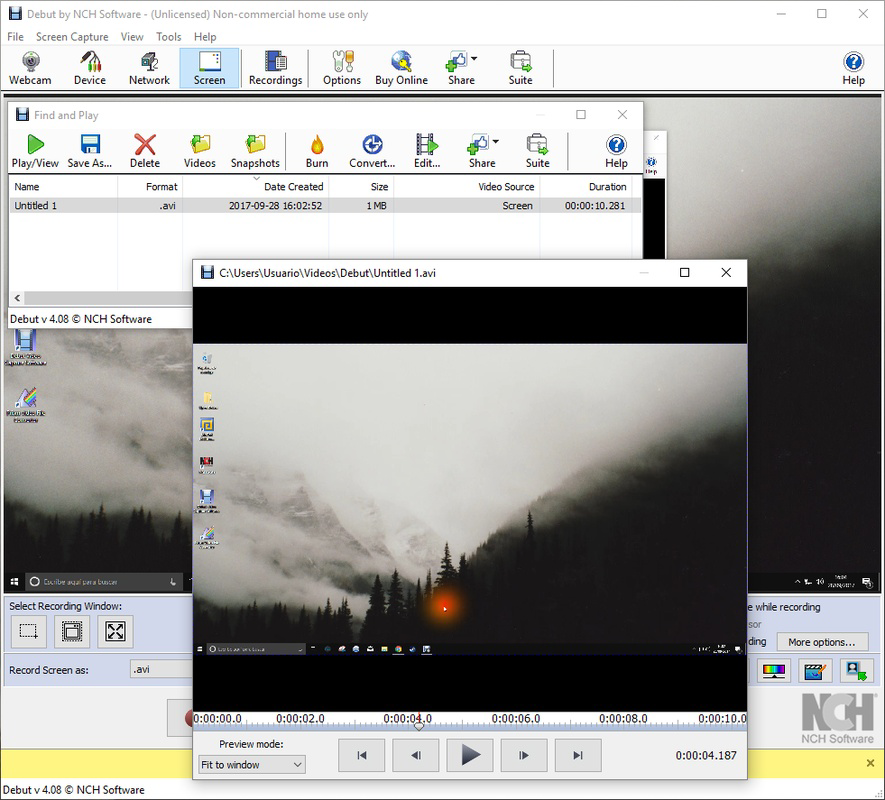The height and width of the screenshot is (800, 885).
Task: Open the Recordings list from main toolbar
Action: (275, 68)
